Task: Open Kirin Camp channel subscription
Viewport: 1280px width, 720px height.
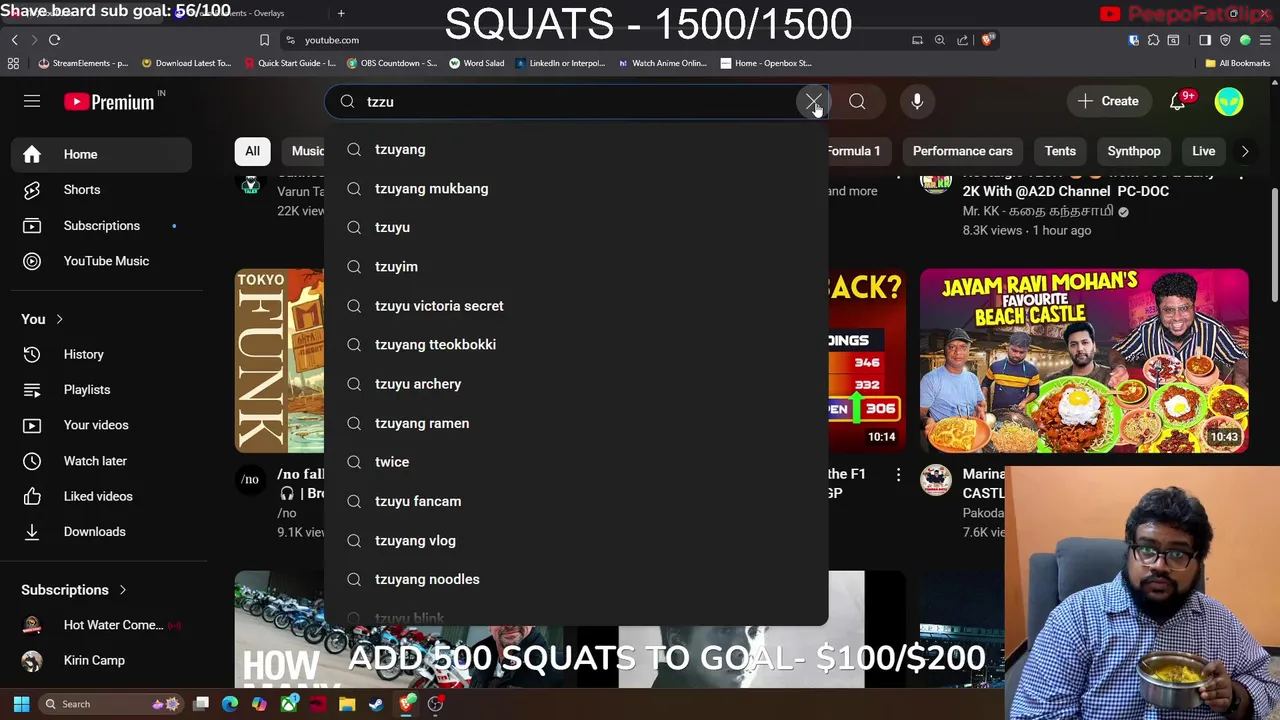Action: point(101,660)
